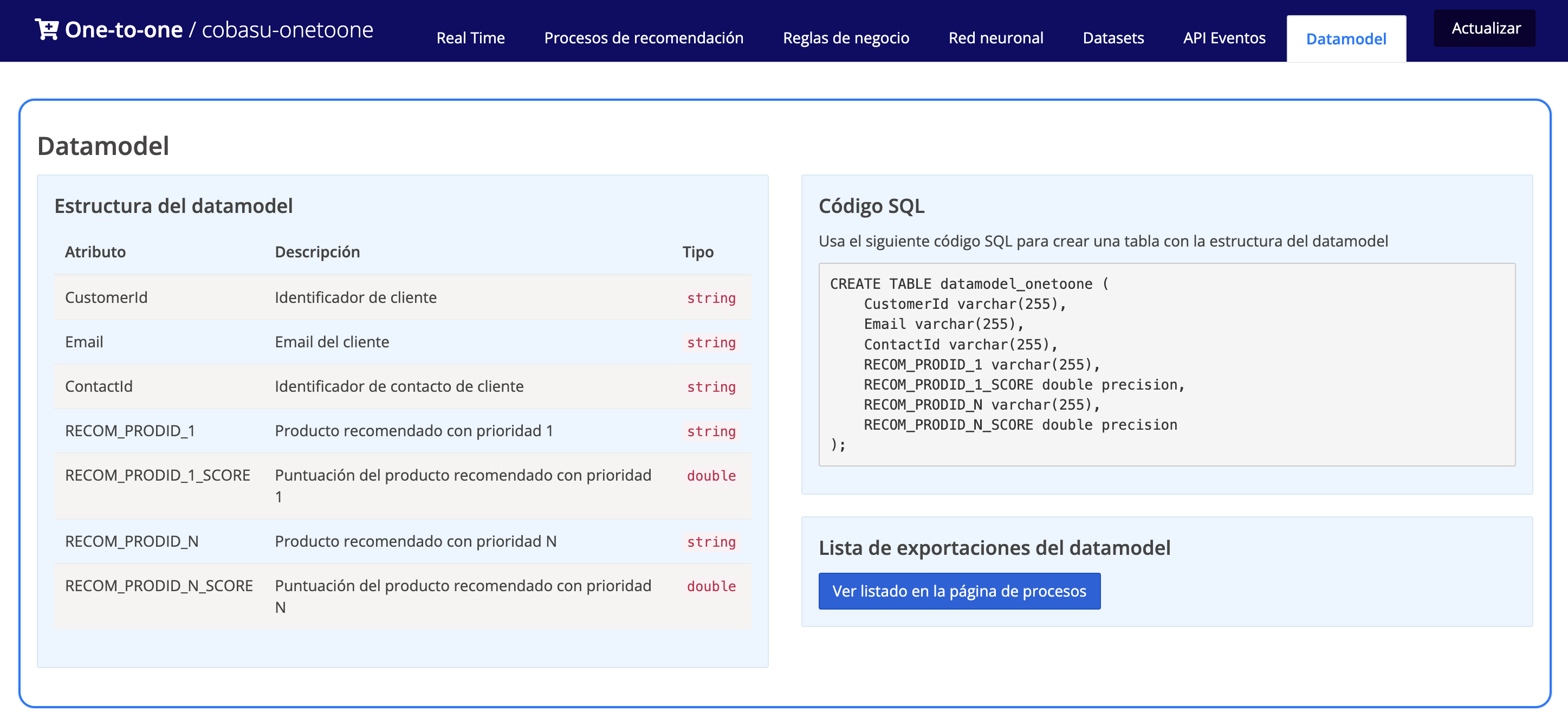Go to Procesos de recomendación tab

click(x=643, y=38)
